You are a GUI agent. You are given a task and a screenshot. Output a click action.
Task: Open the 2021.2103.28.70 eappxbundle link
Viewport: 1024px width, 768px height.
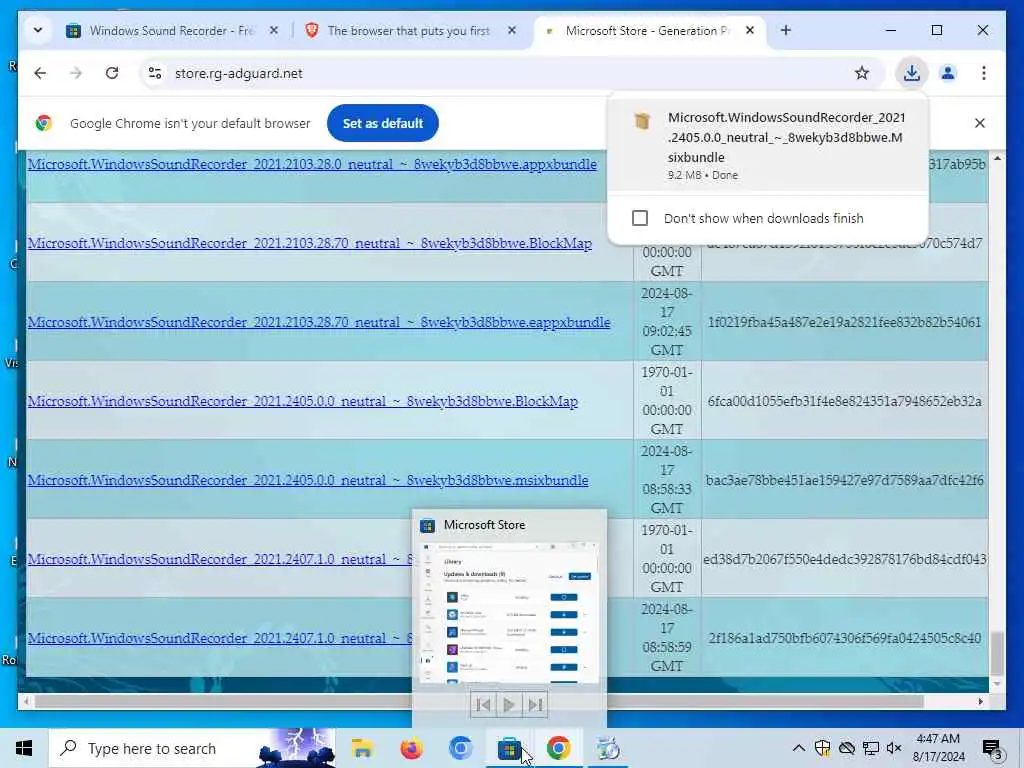point(319,322)
